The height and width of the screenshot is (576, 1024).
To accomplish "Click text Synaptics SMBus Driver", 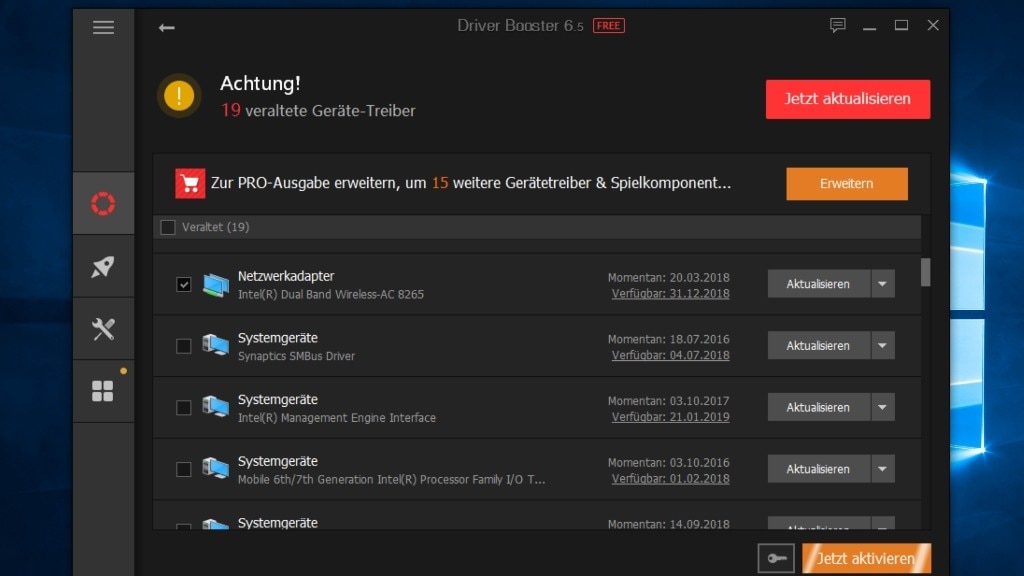I will (296, 356).
